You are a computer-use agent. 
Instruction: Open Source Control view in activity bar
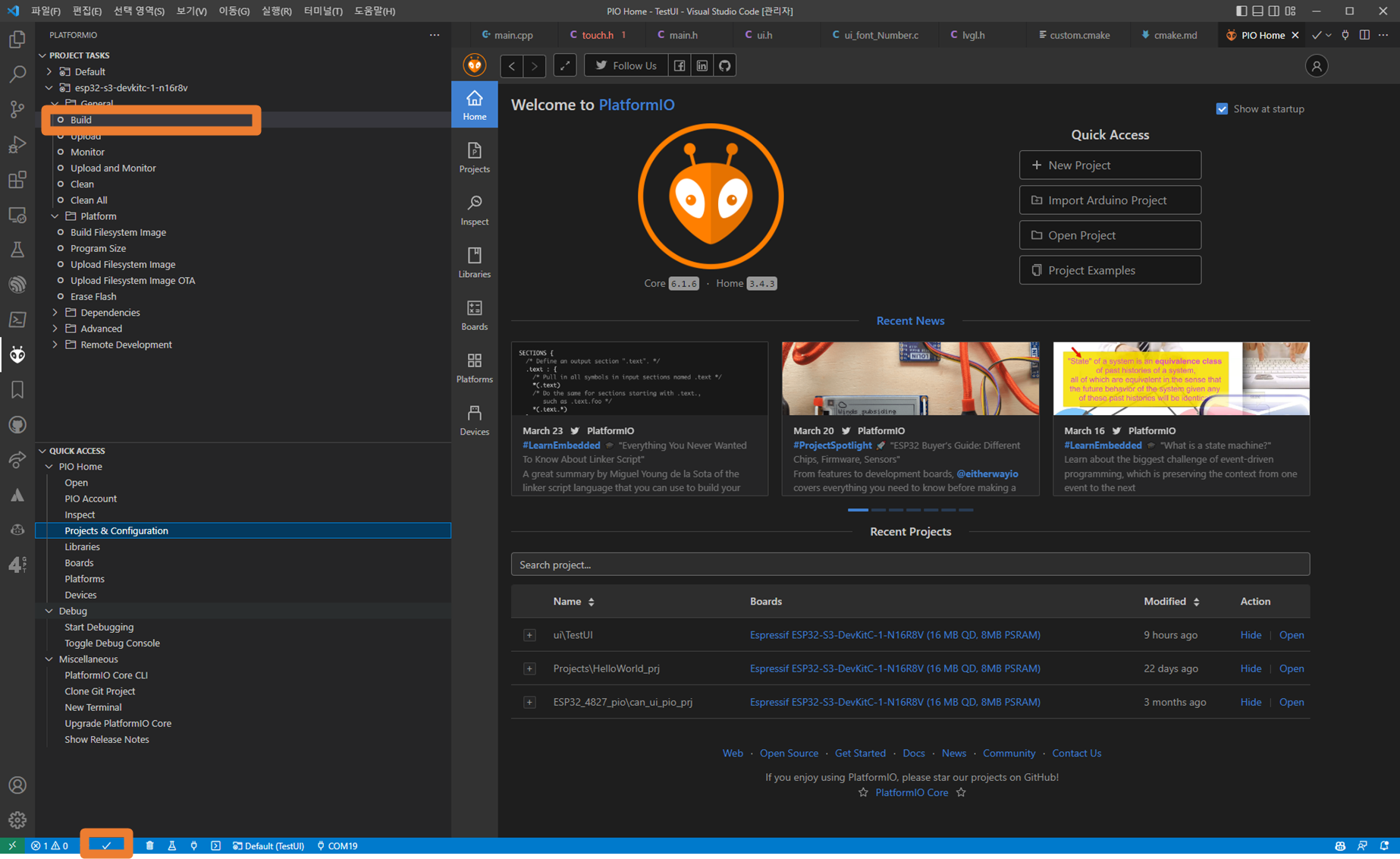(17, 109)
